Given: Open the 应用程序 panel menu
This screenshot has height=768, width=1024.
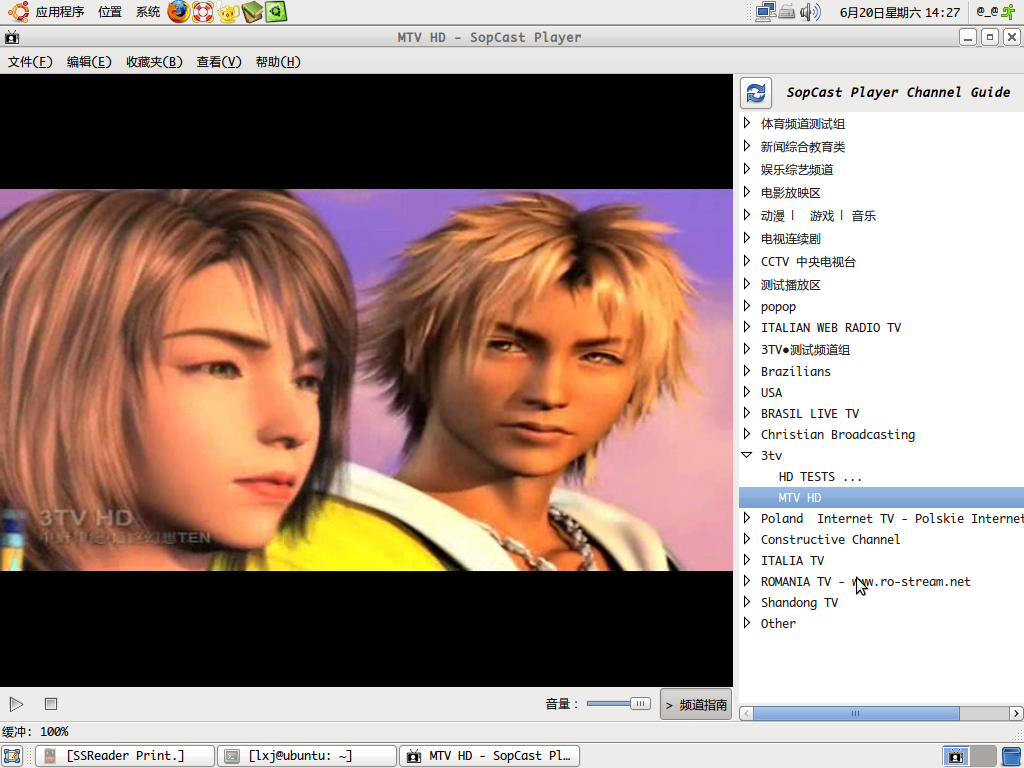Looking at the screenshot, I should (x=59, y=12).
